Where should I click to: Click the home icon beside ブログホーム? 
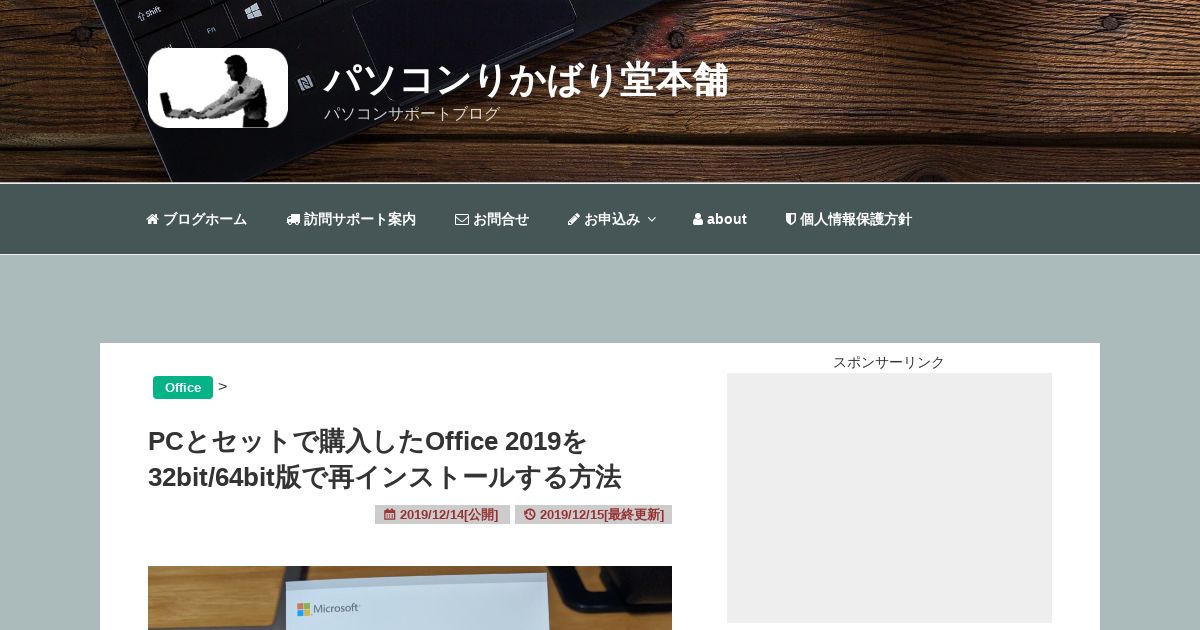[x=152, y=219]
